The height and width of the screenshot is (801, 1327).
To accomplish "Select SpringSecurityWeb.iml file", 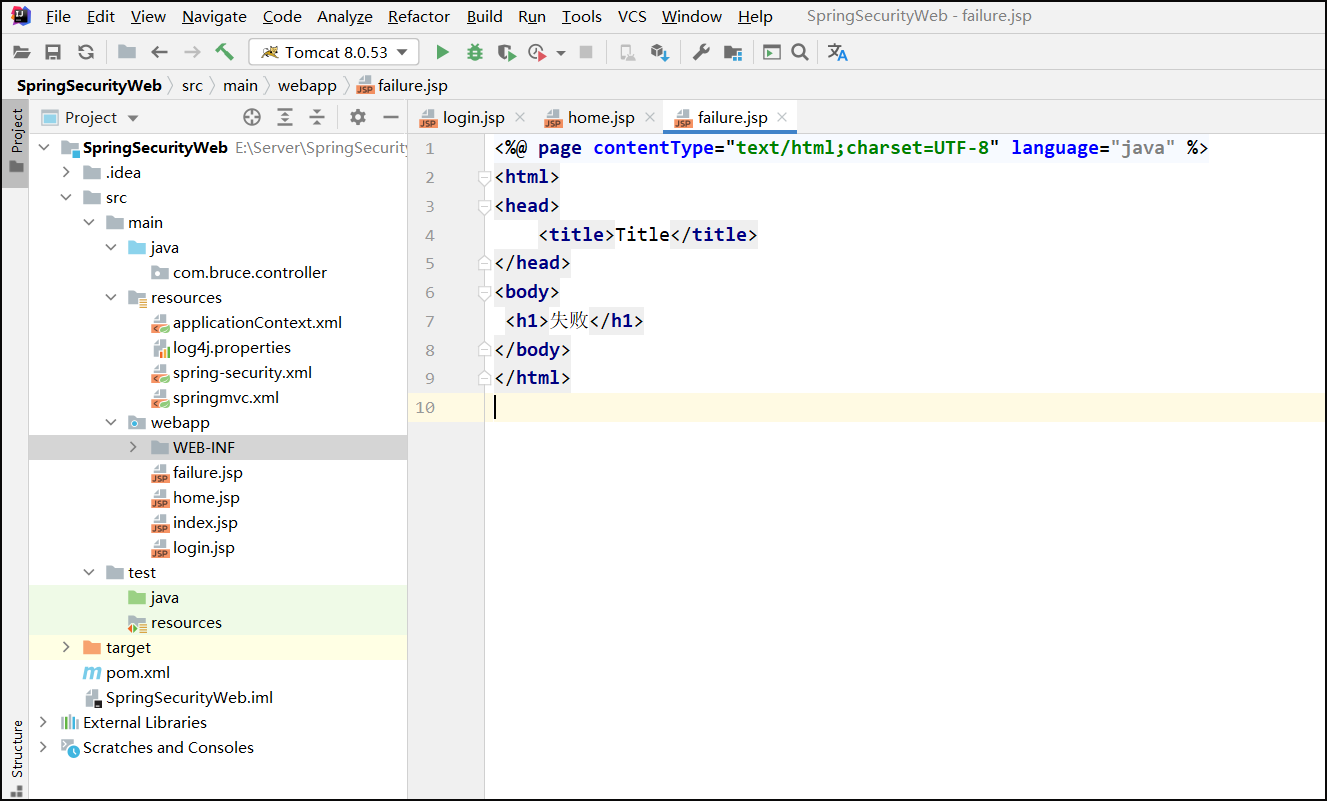I will [189, 698].
